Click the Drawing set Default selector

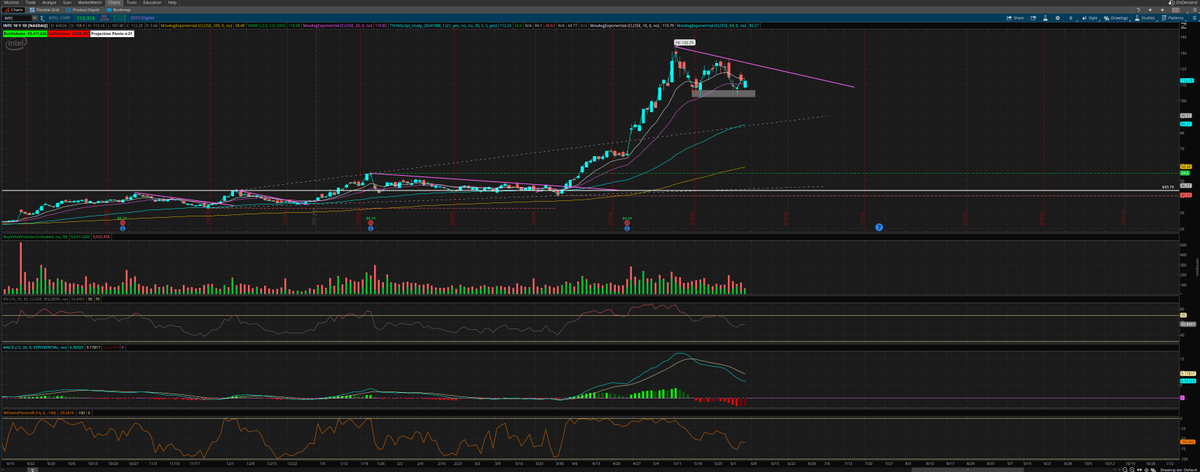pos(1178,468)
